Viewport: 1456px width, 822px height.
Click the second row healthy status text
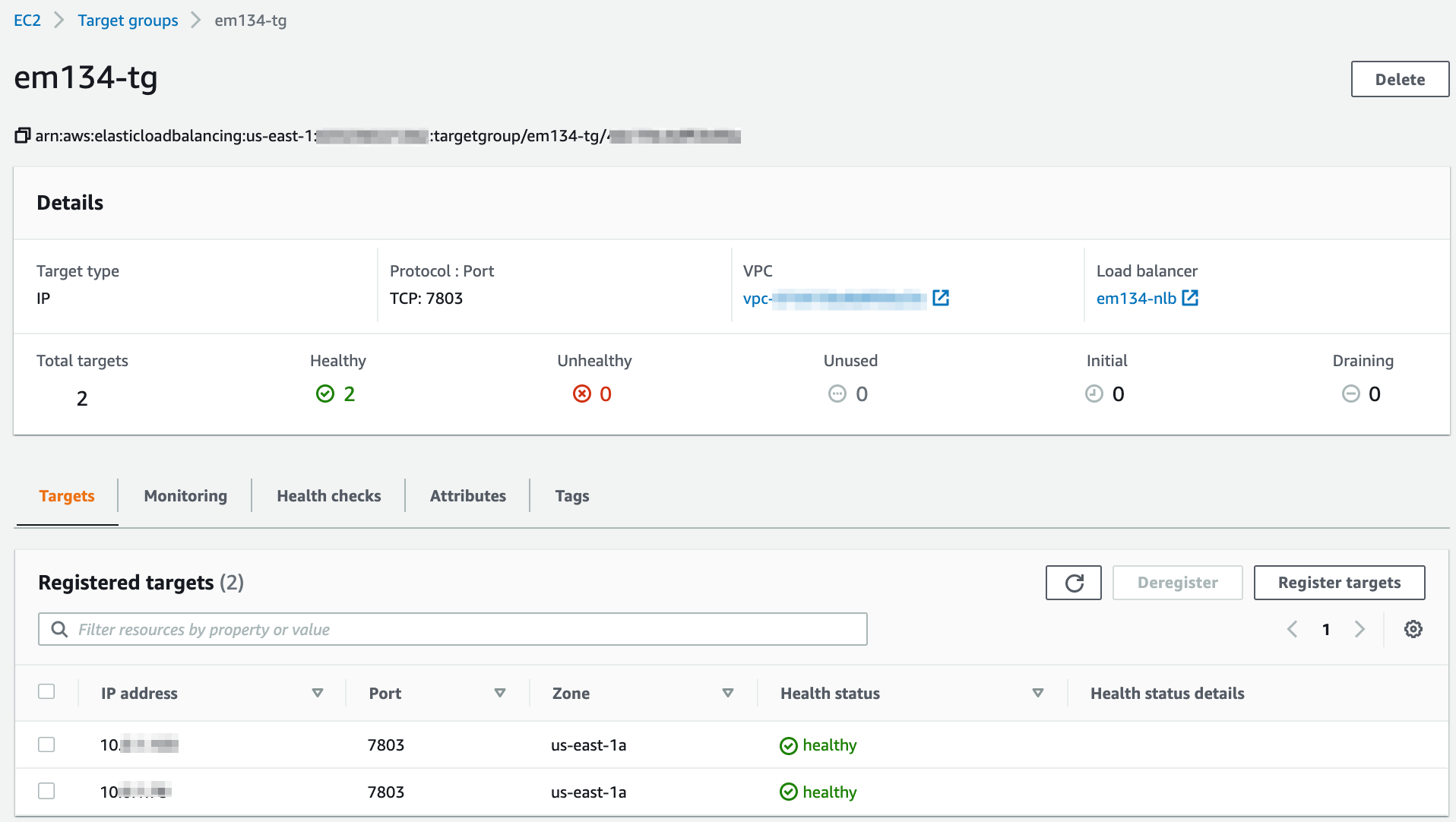point(830,792)
